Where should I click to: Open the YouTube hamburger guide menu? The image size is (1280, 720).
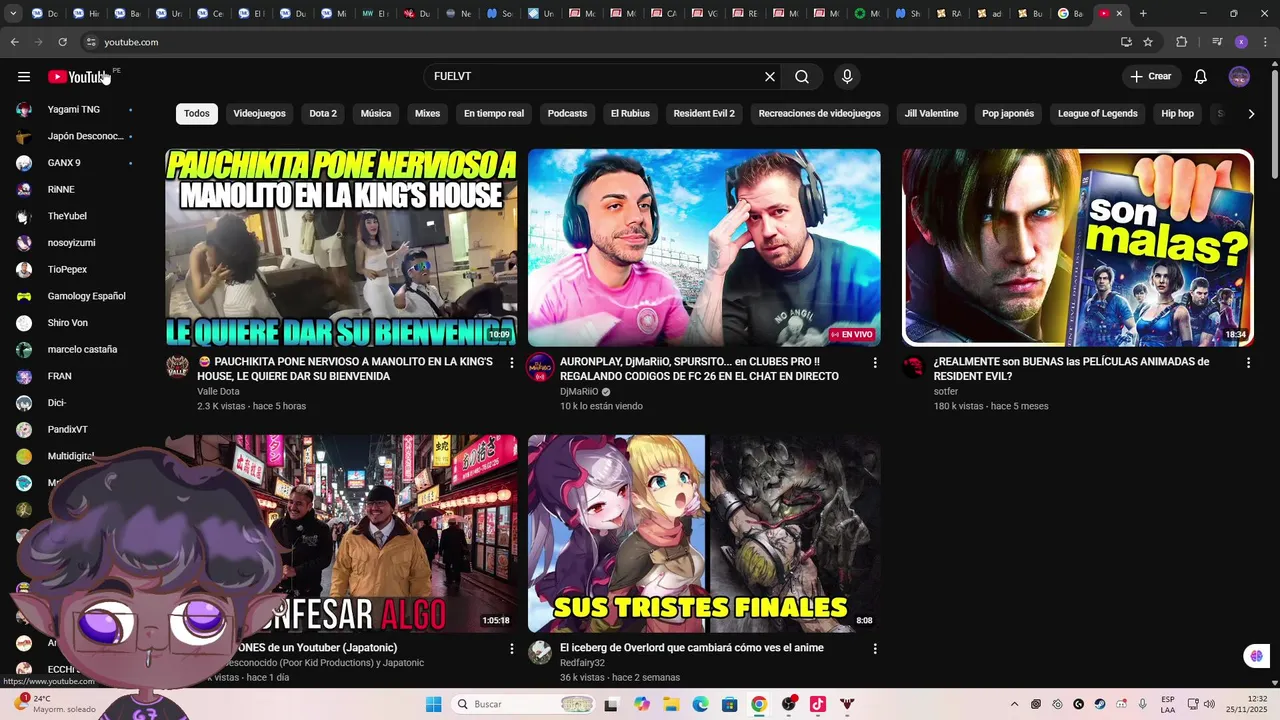(24, 77)
